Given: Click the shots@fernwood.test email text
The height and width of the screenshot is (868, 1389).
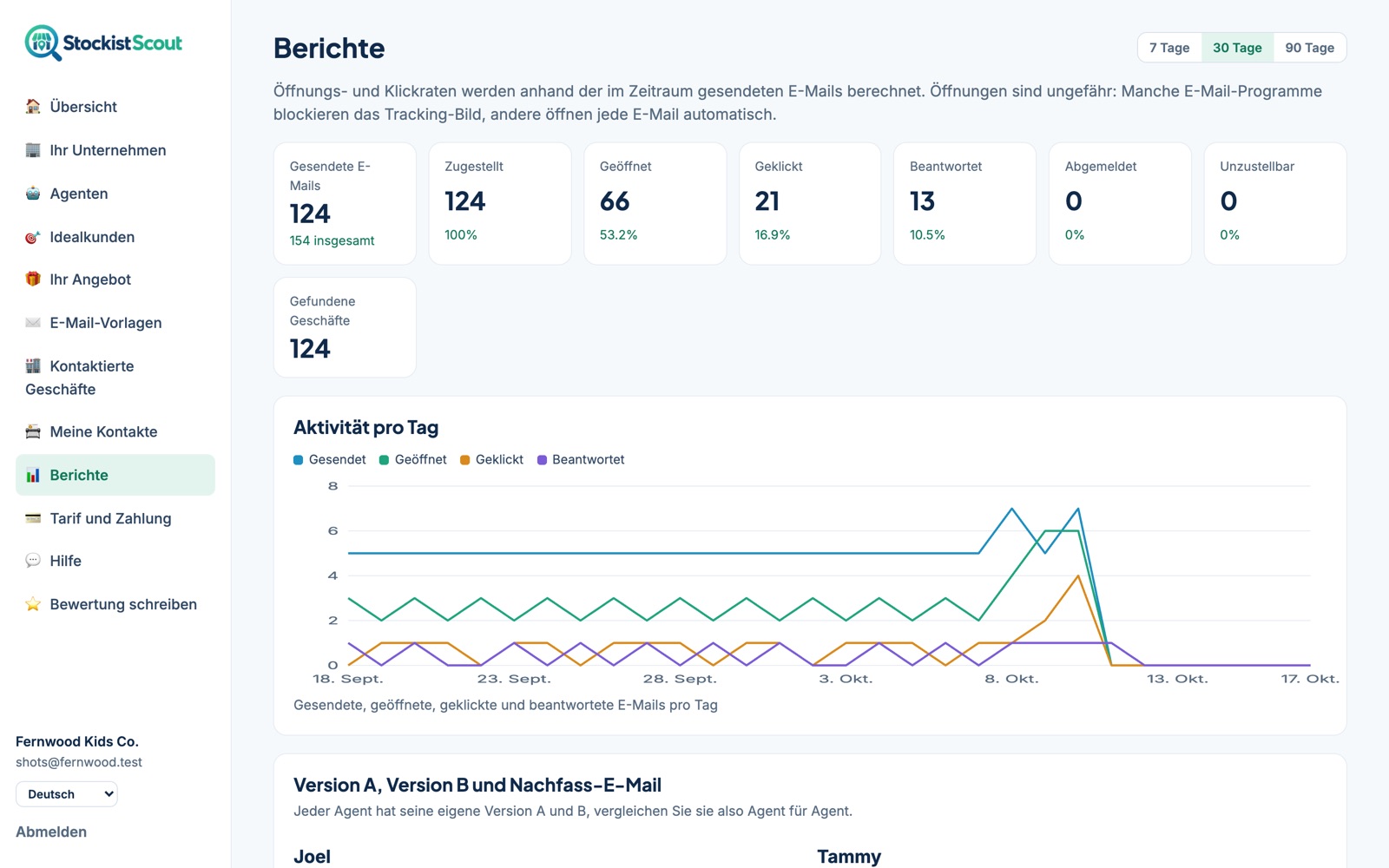Looking at the screenshot, I should pyautogui.click(x=79, y=762).
